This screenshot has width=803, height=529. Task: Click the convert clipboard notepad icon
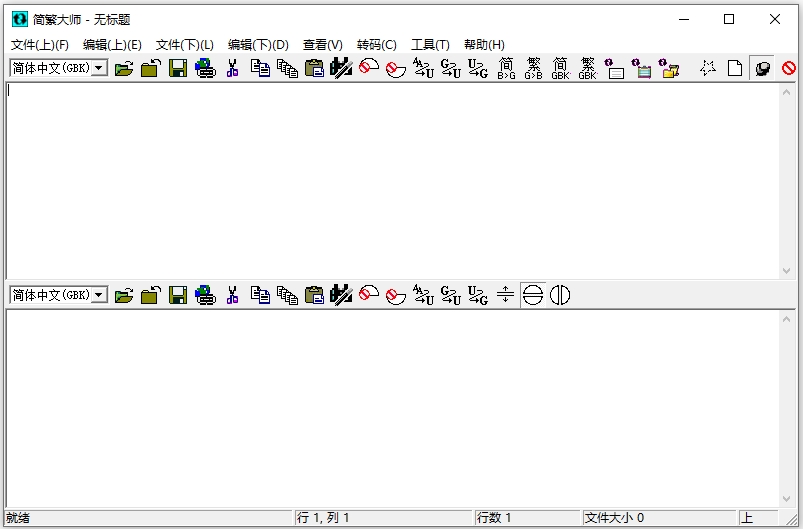click(642, 68)
